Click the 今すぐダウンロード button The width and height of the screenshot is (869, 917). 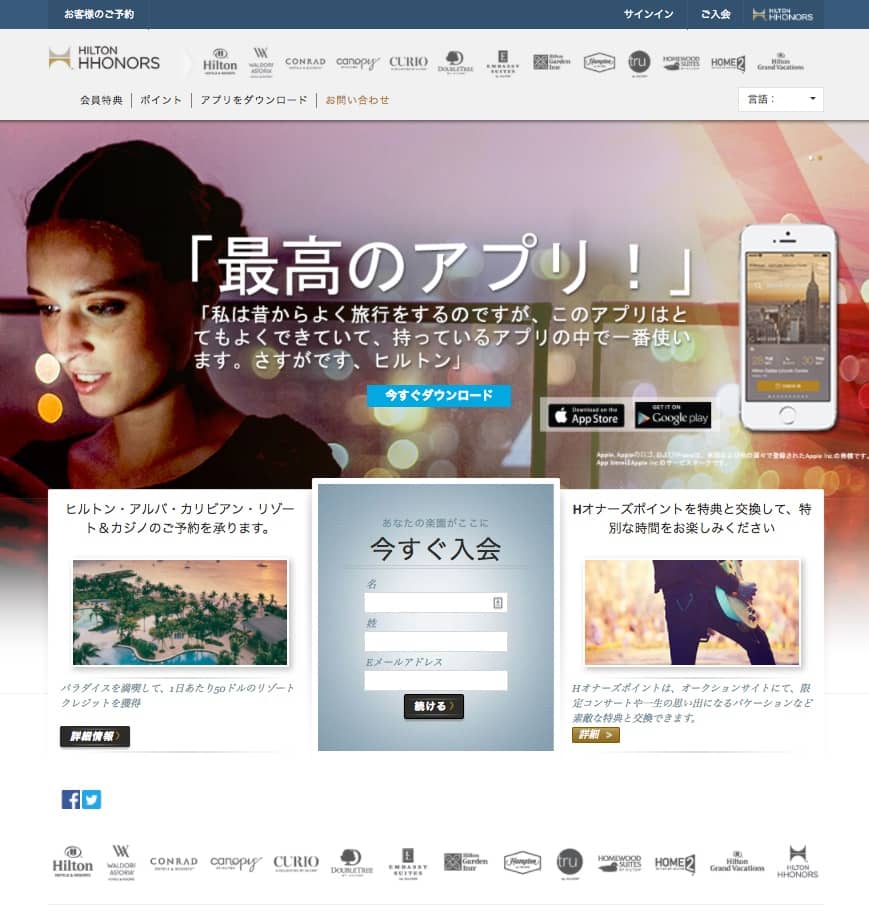[439, 395]
